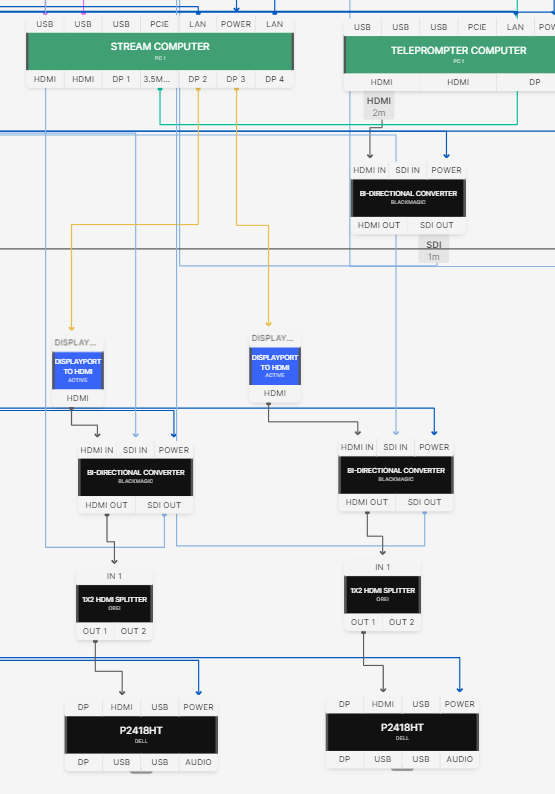555x794 pixels.
Task: Click the 3.5M... audio port on Stream Computer
Action: click(x=160, y=79)
